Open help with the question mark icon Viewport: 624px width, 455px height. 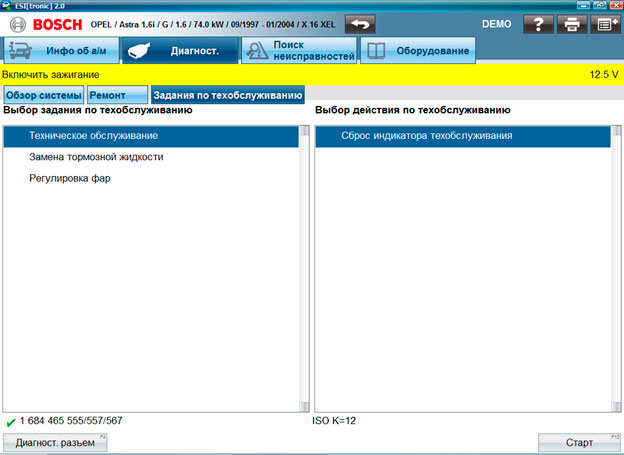(x=537, y=23)
